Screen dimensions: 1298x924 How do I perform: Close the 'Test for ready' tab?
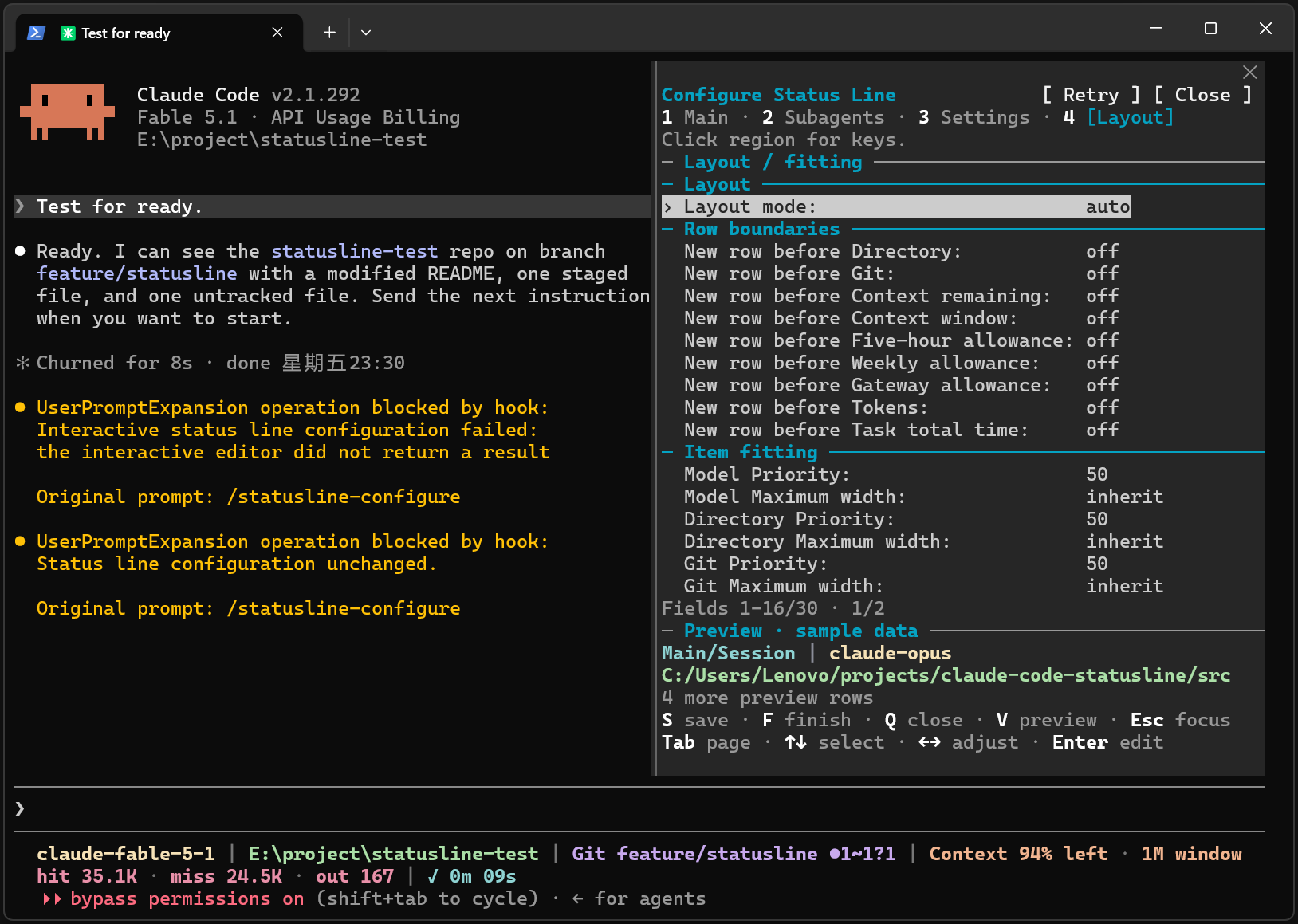coord(277,33)
